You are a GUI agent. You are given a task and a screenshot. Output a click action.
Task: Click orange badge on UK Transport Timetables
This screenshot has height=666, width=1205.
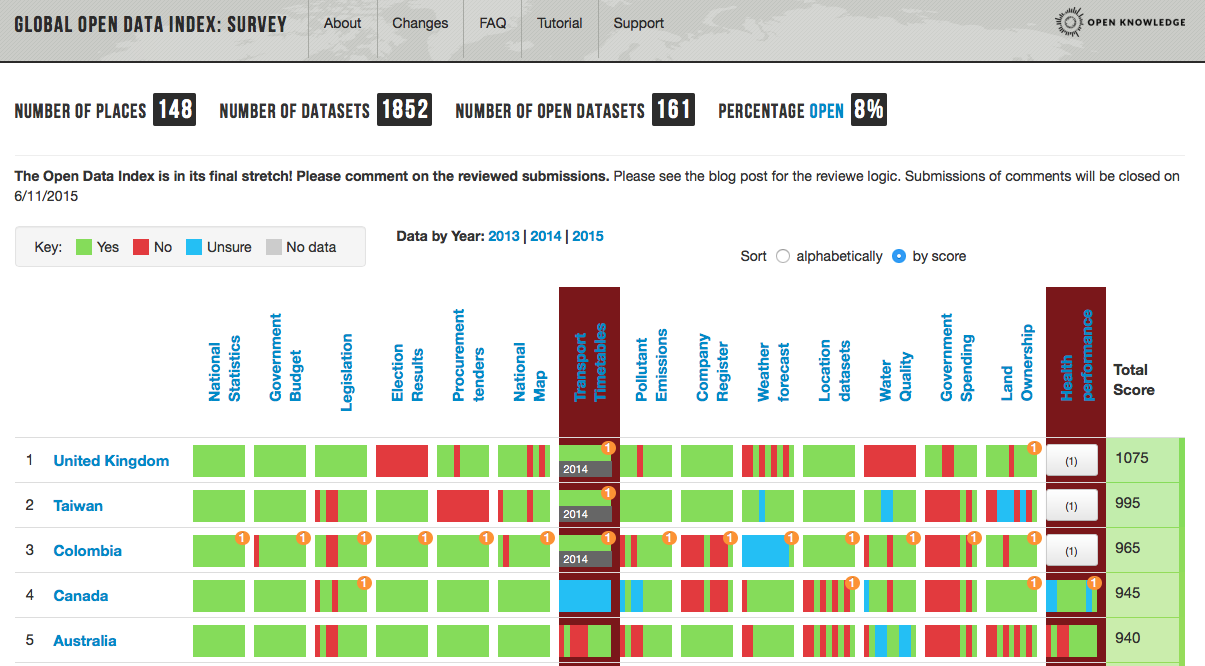[x=608, y=448]
